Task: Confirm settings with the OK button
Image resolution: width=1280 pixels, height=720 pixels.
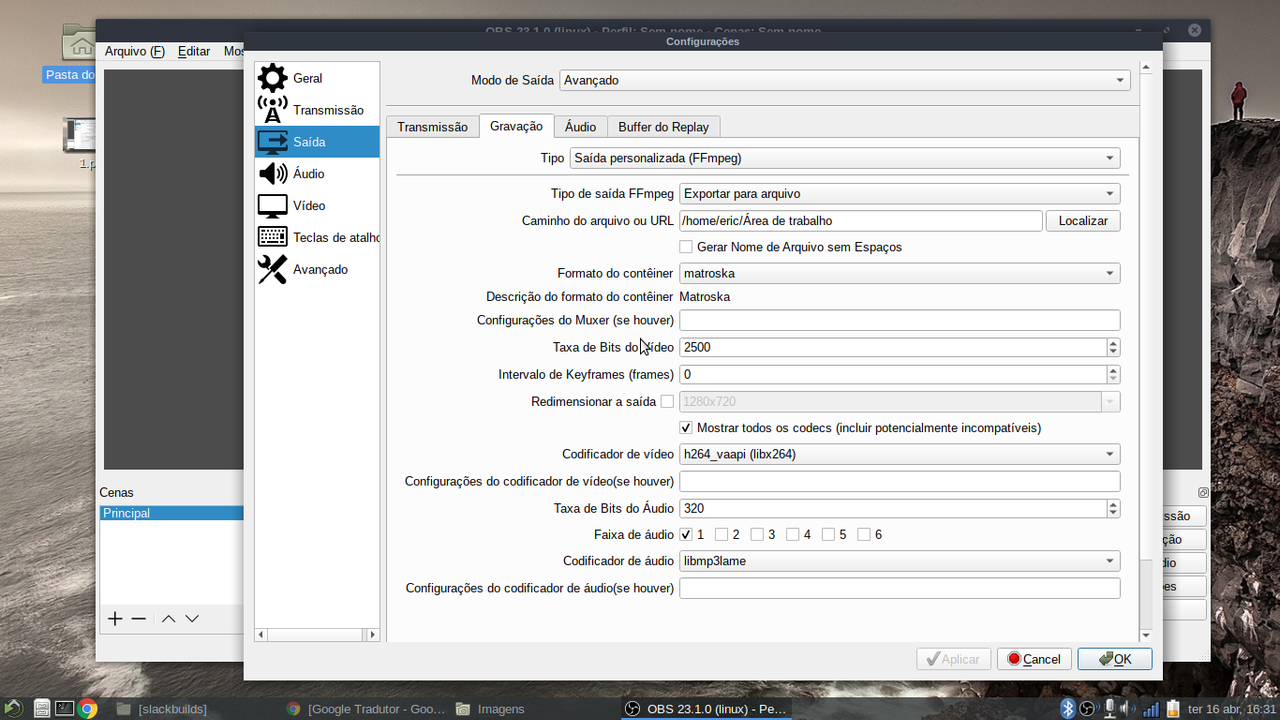Action: tap(1115, 659)
